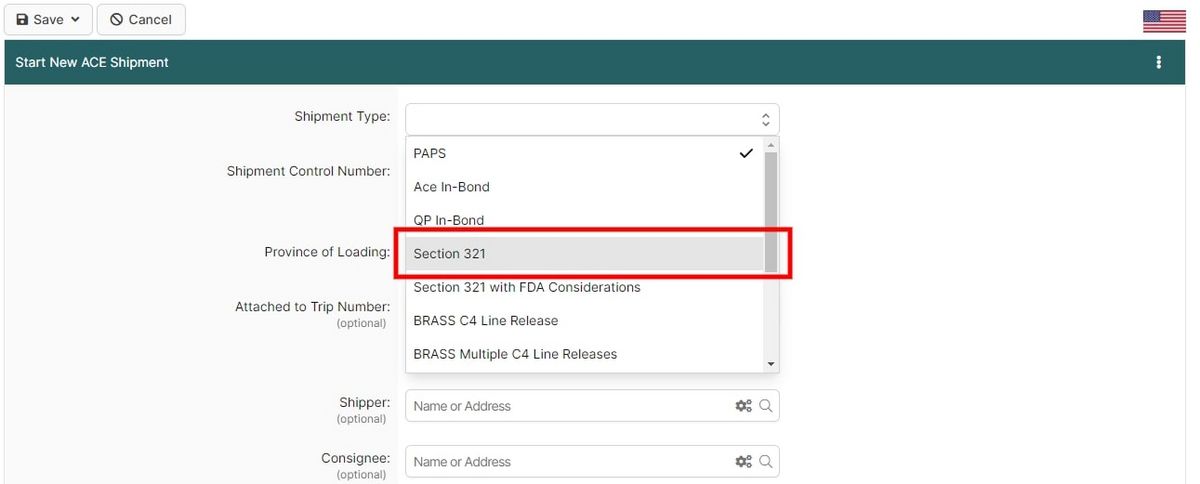Click the Shipper search magnifier icon
Viewport: 1200px width, 484px height.
click(x=766, y=406)
